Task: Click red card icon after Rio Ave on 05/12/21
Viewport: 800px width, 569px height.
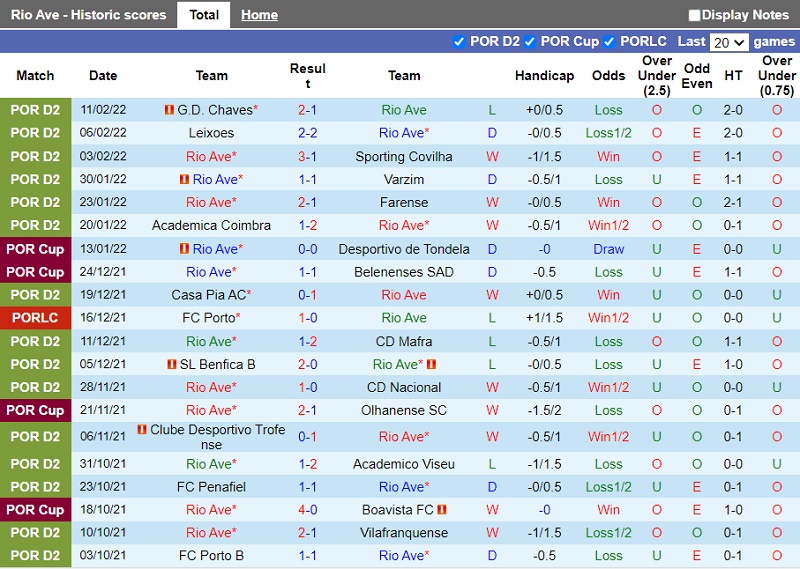Action: [x=433, y=364]
